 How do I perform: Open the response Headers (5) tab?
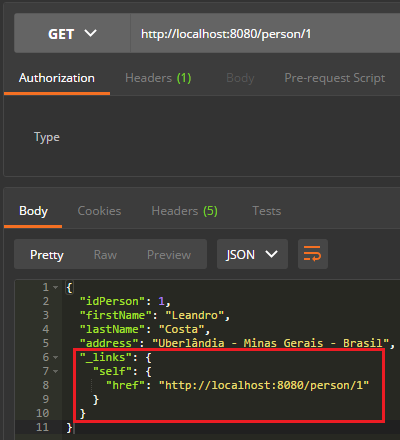pyautogui.click(x=184, y=211)
